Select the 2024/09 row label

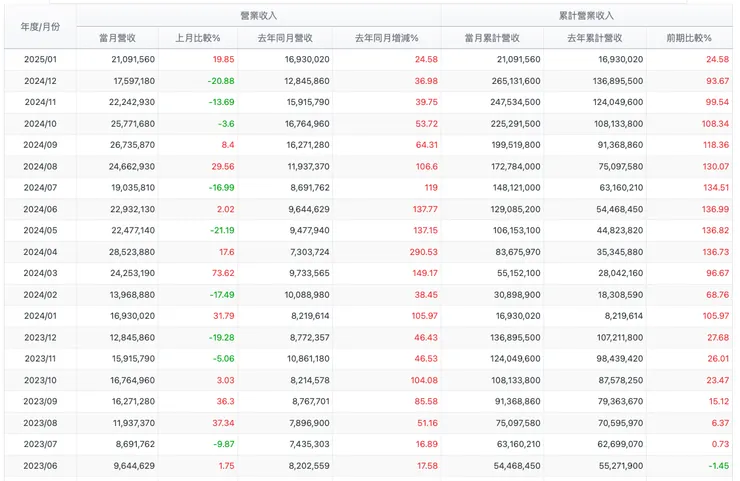(x=40, y=145)
